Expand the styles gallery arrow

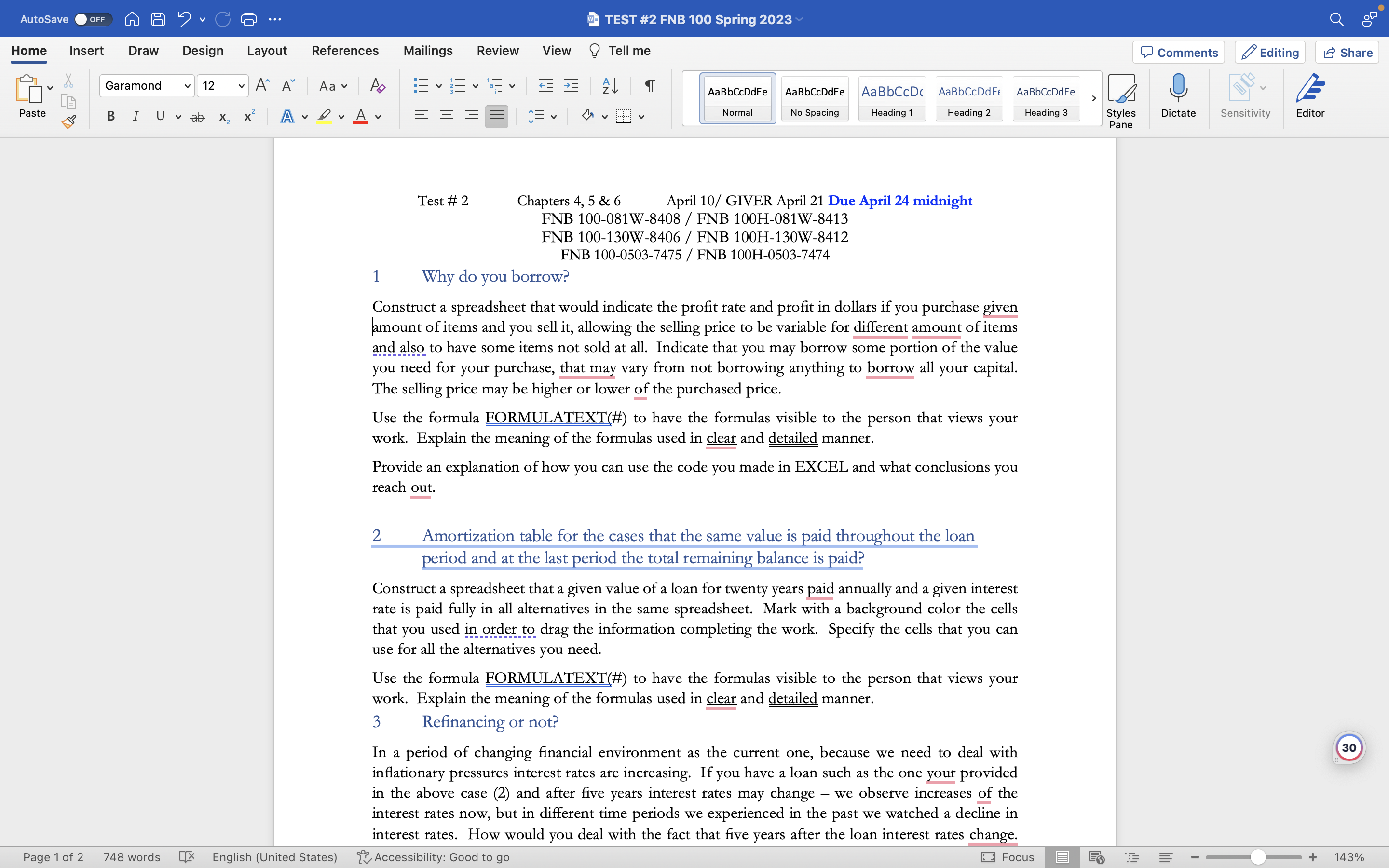tap(1093, 98)
